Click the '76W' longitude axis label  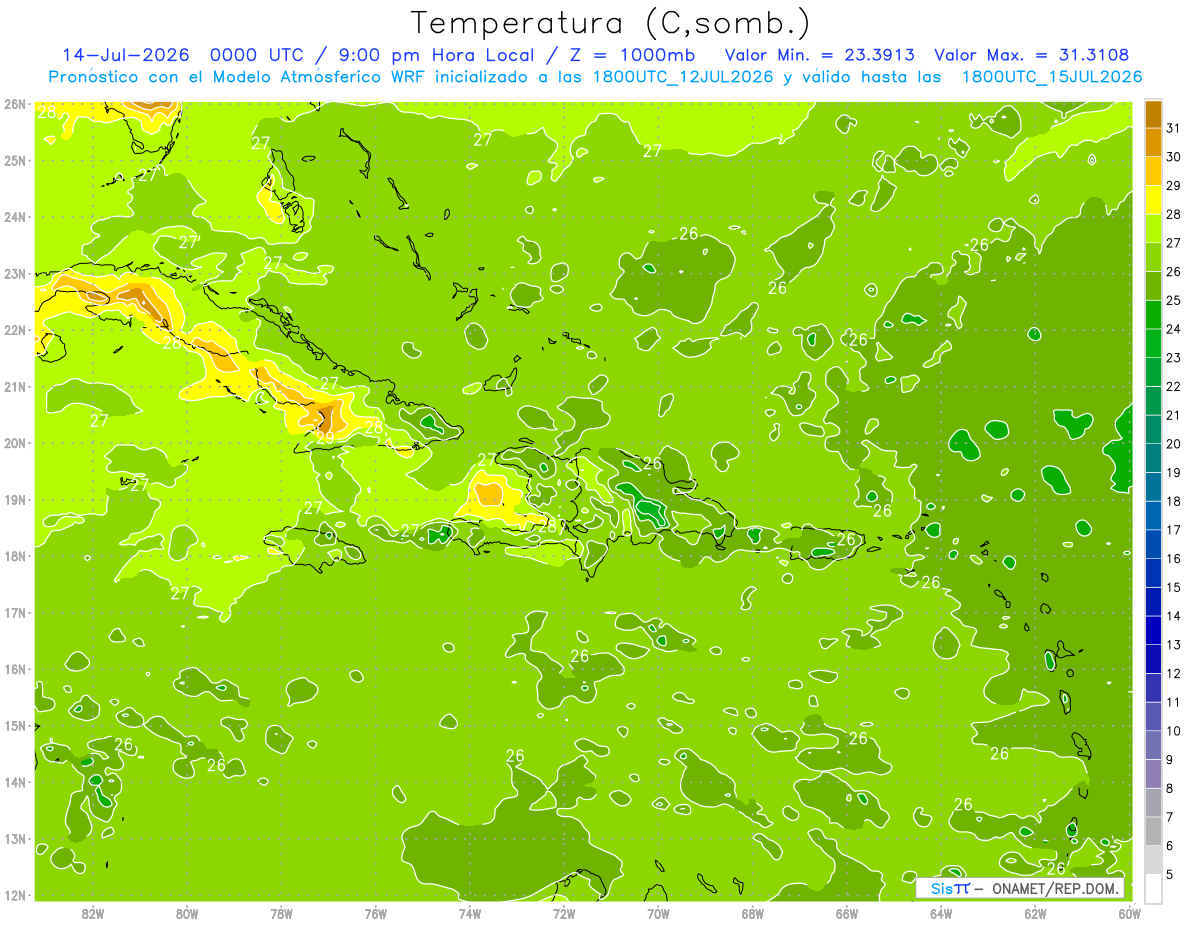click(376, 913)
